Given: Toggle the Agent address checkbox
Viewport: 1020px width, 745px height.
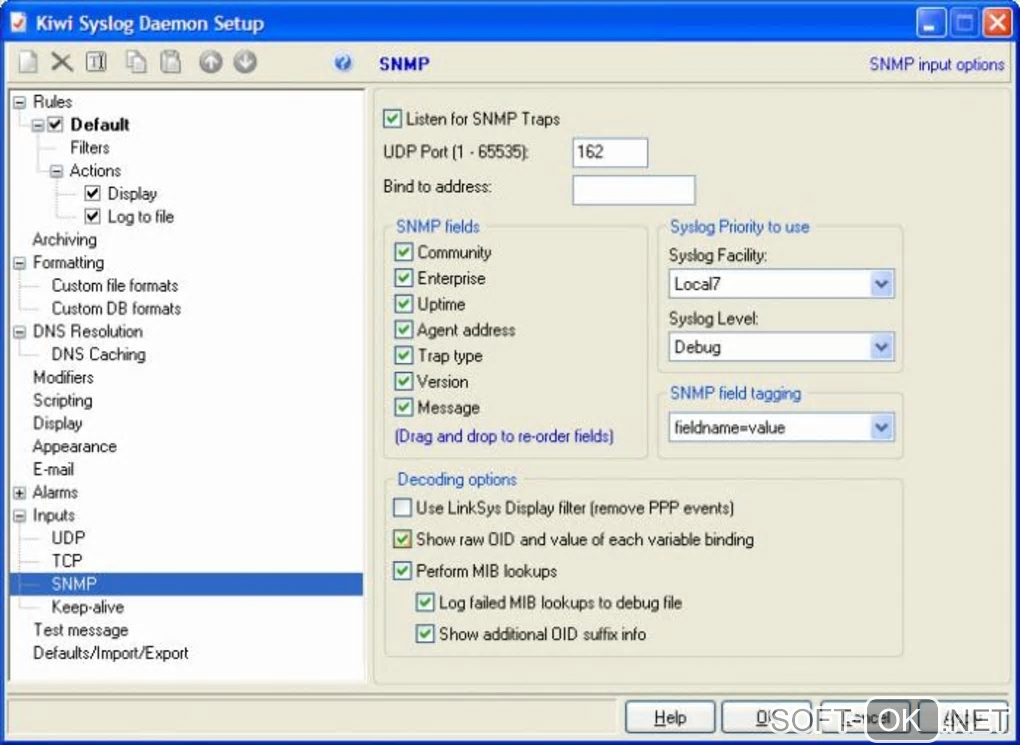Looking at the screenshot, I should pos(403,330).
